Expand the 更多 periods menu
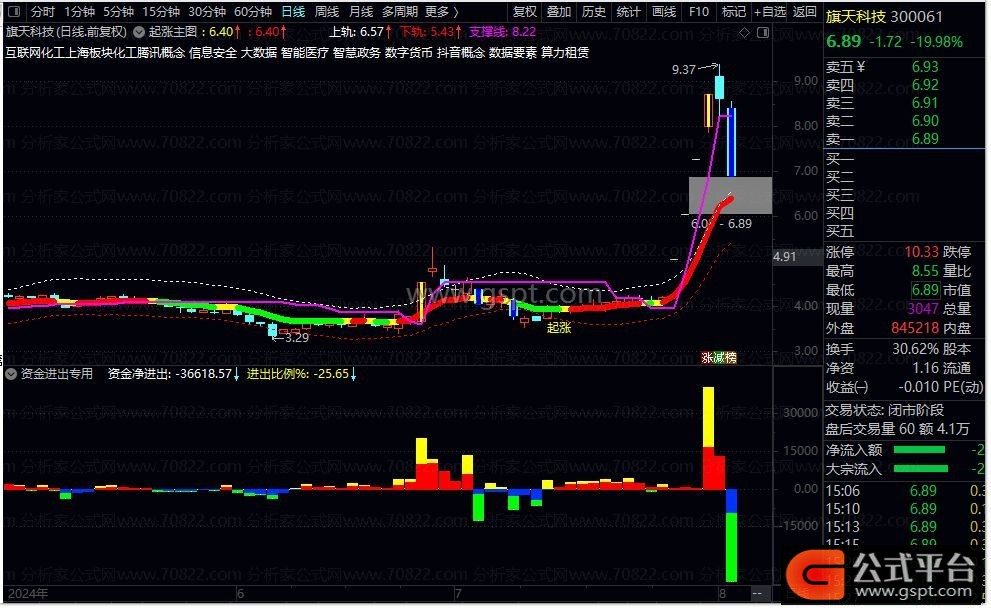This screenshot has height=608, width=991. (441, 11)
